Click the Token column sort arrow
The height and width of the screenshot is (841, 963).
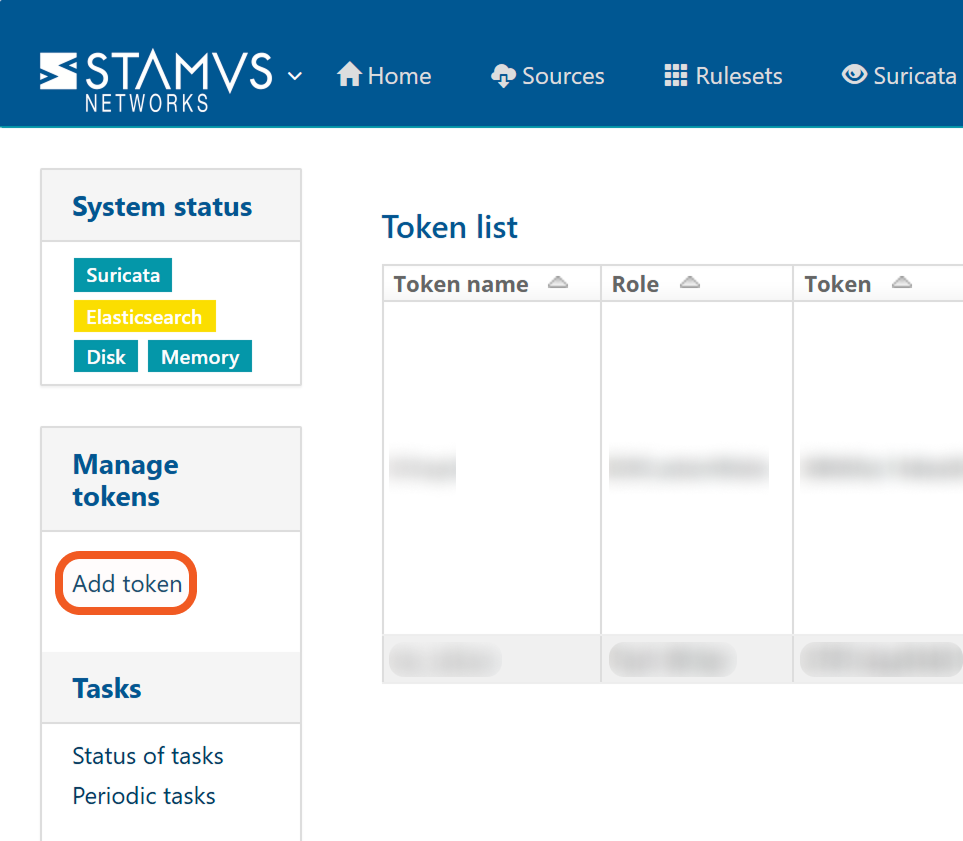[x=901, y=284]
